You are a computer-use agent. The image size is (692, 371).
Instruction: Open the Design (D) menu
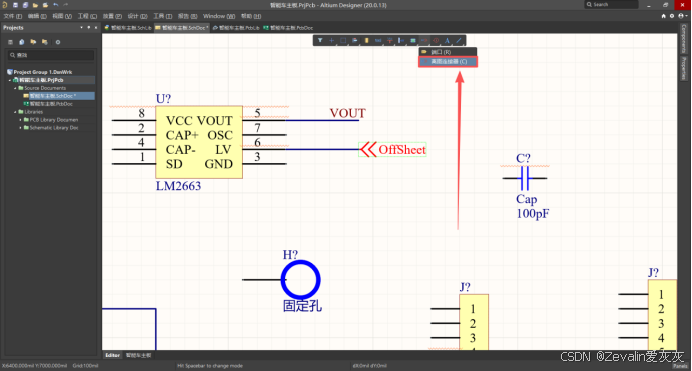[x=137, y=16]
